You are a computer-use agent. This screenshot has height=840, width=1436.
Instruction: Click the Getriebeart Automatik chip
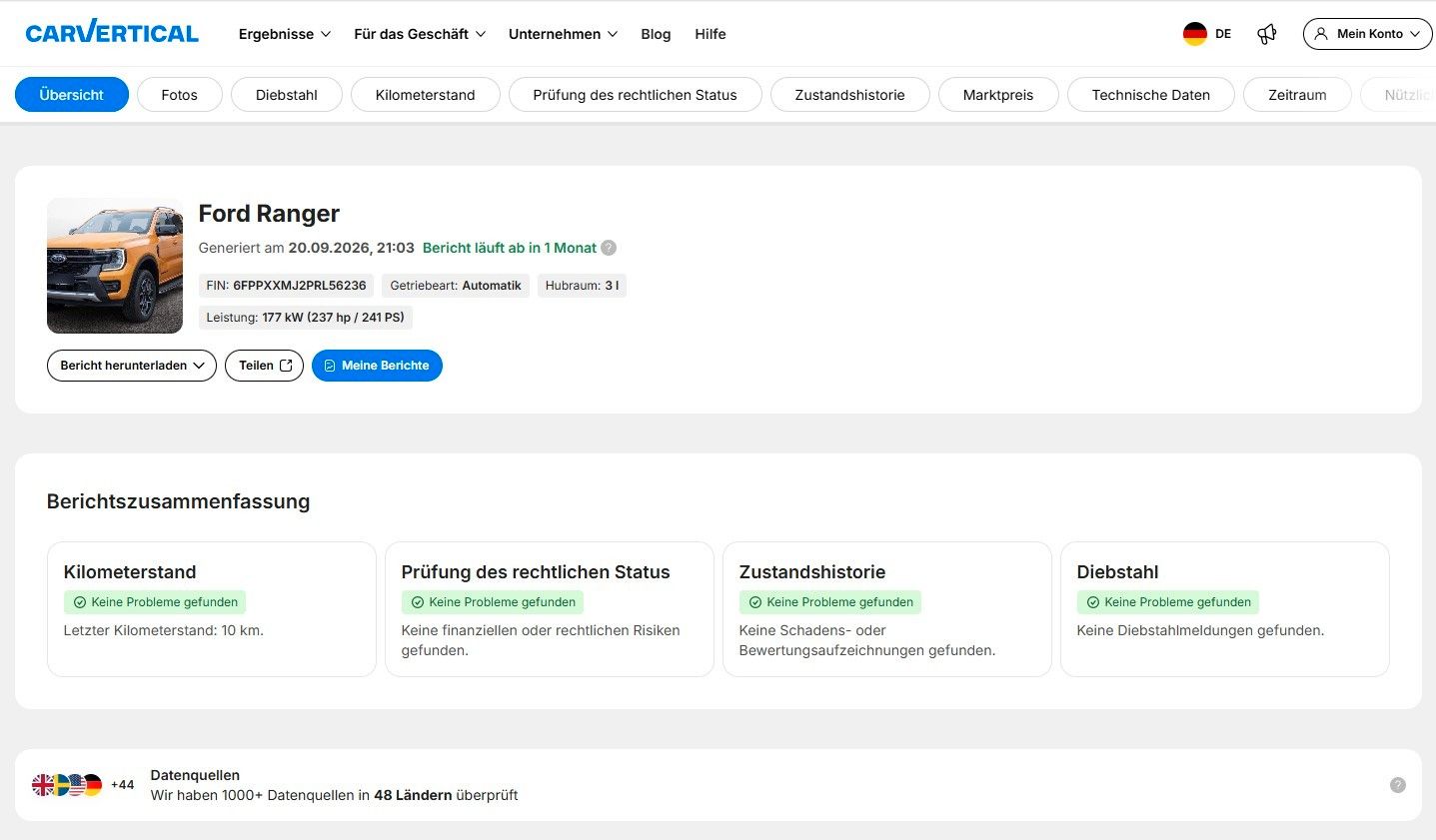pos(456,286)
